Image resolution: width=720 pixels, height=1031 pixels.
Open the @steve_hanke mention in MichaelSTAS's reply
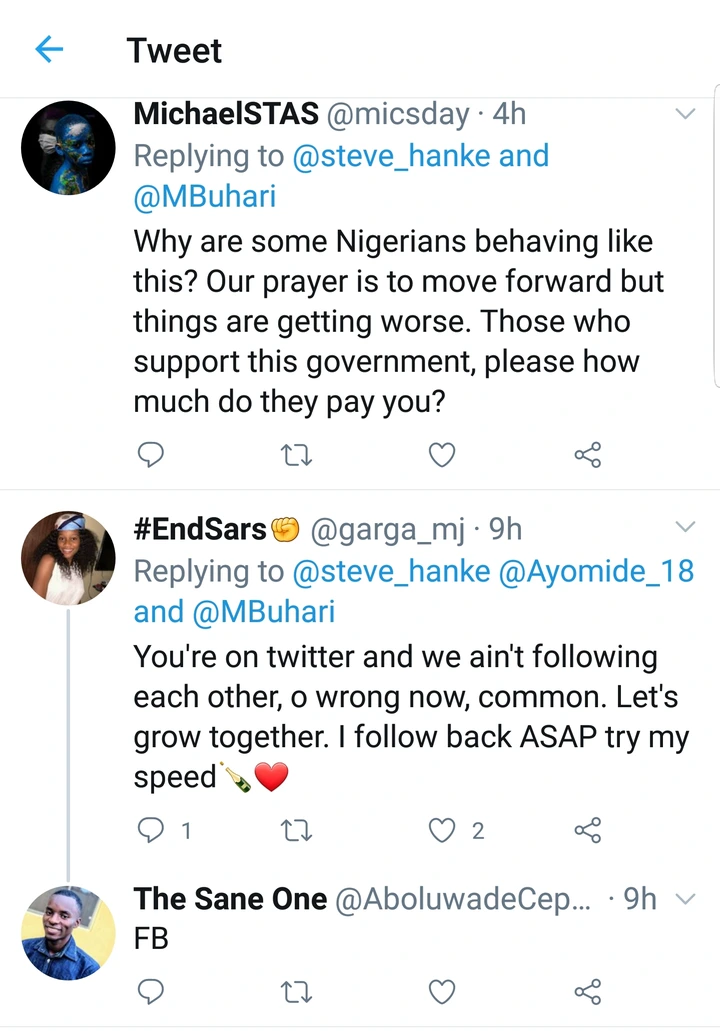391,156
